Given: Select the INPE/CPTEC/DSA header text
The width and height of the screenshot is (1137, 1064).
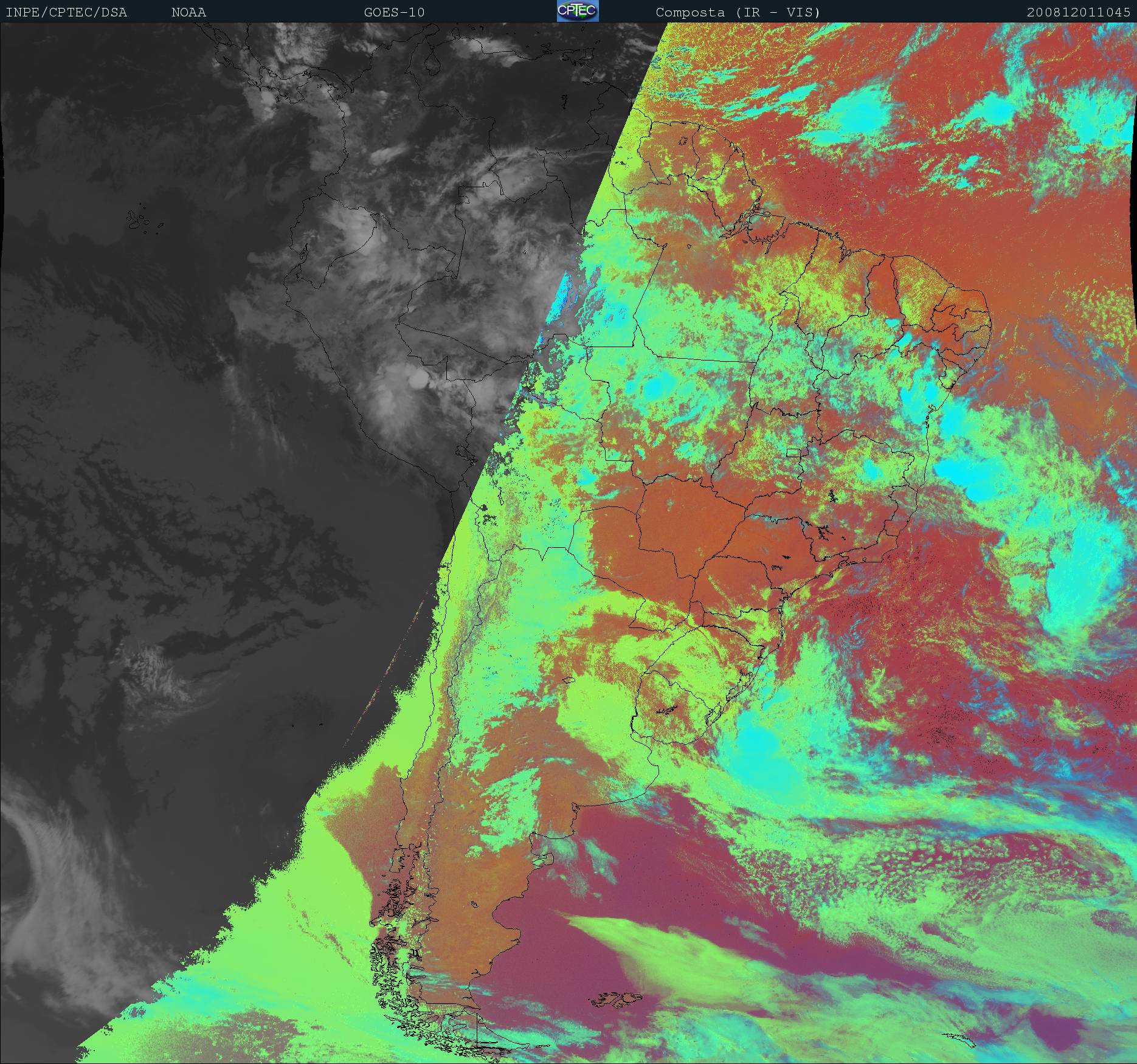Looking at the screenshot, I should [66, 12].
